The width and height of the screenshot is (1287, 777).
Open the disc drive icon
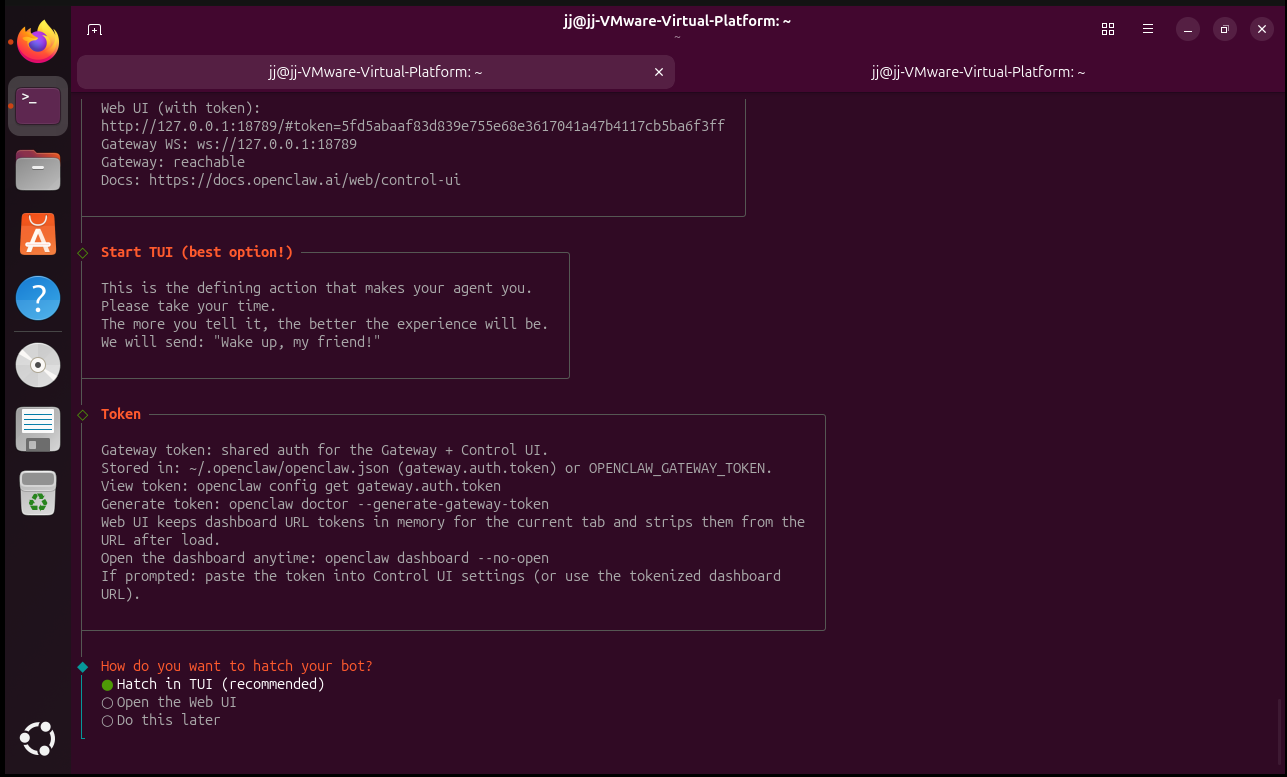pos(38,365)
